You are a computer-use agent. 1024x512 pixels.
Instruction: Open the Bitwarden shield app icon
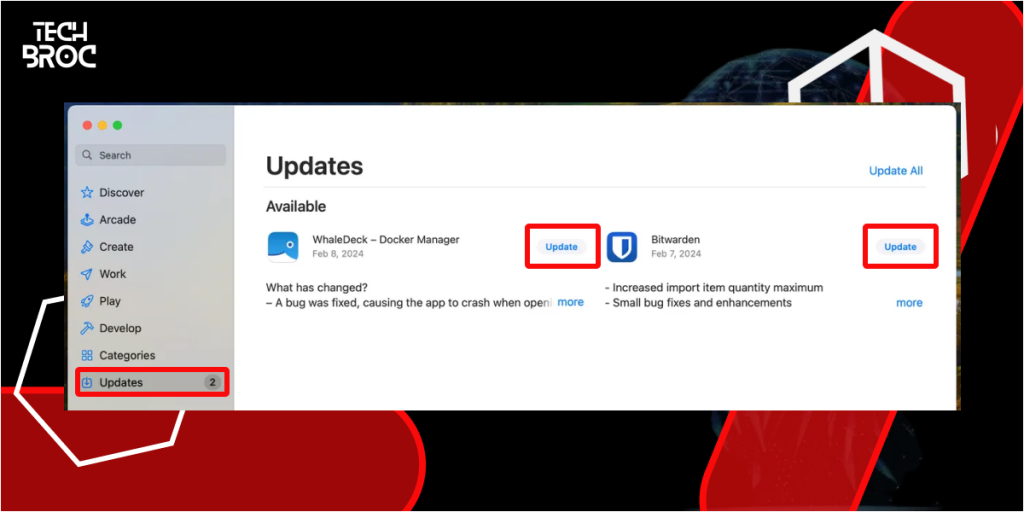[x=622, y=247]
